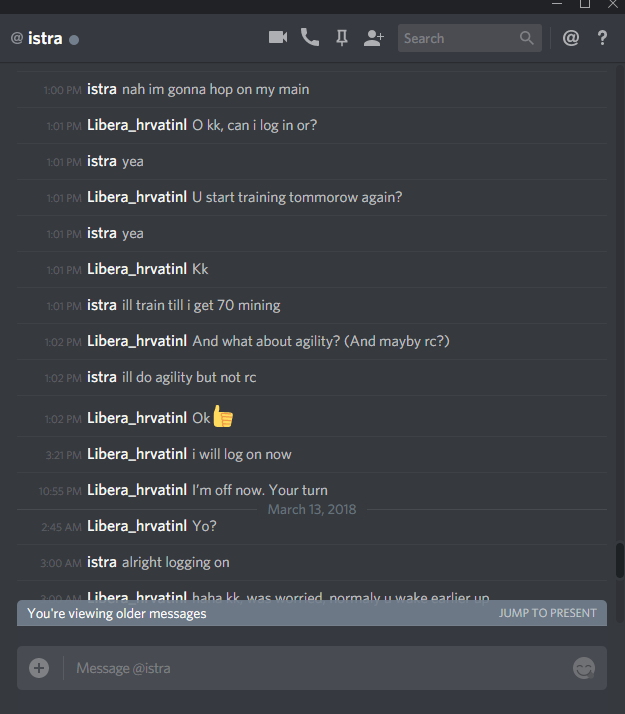Click the search magnifier icon
Screen dimensions: 625x714
click(x=527, y=38)
